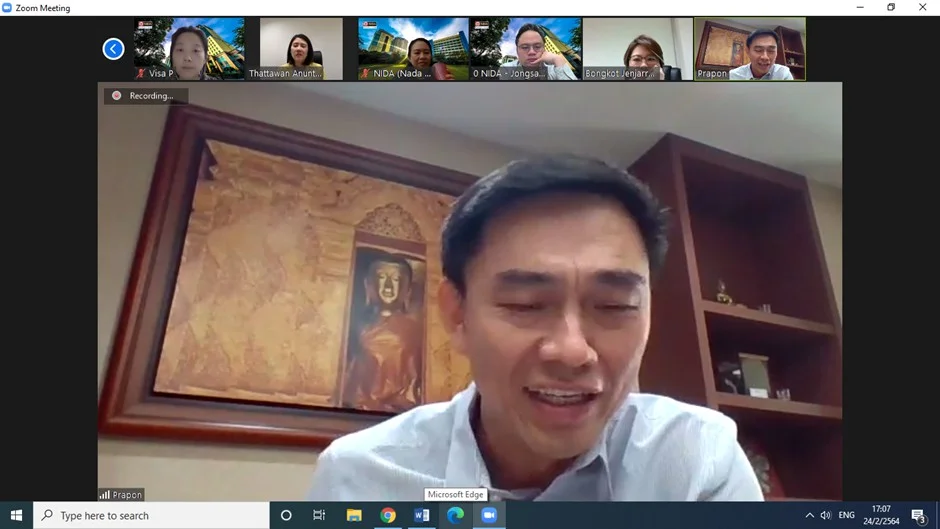This screenshot has width=940, height=529.
Task: Open Task View on the taskbar
Action: [319, 515]
